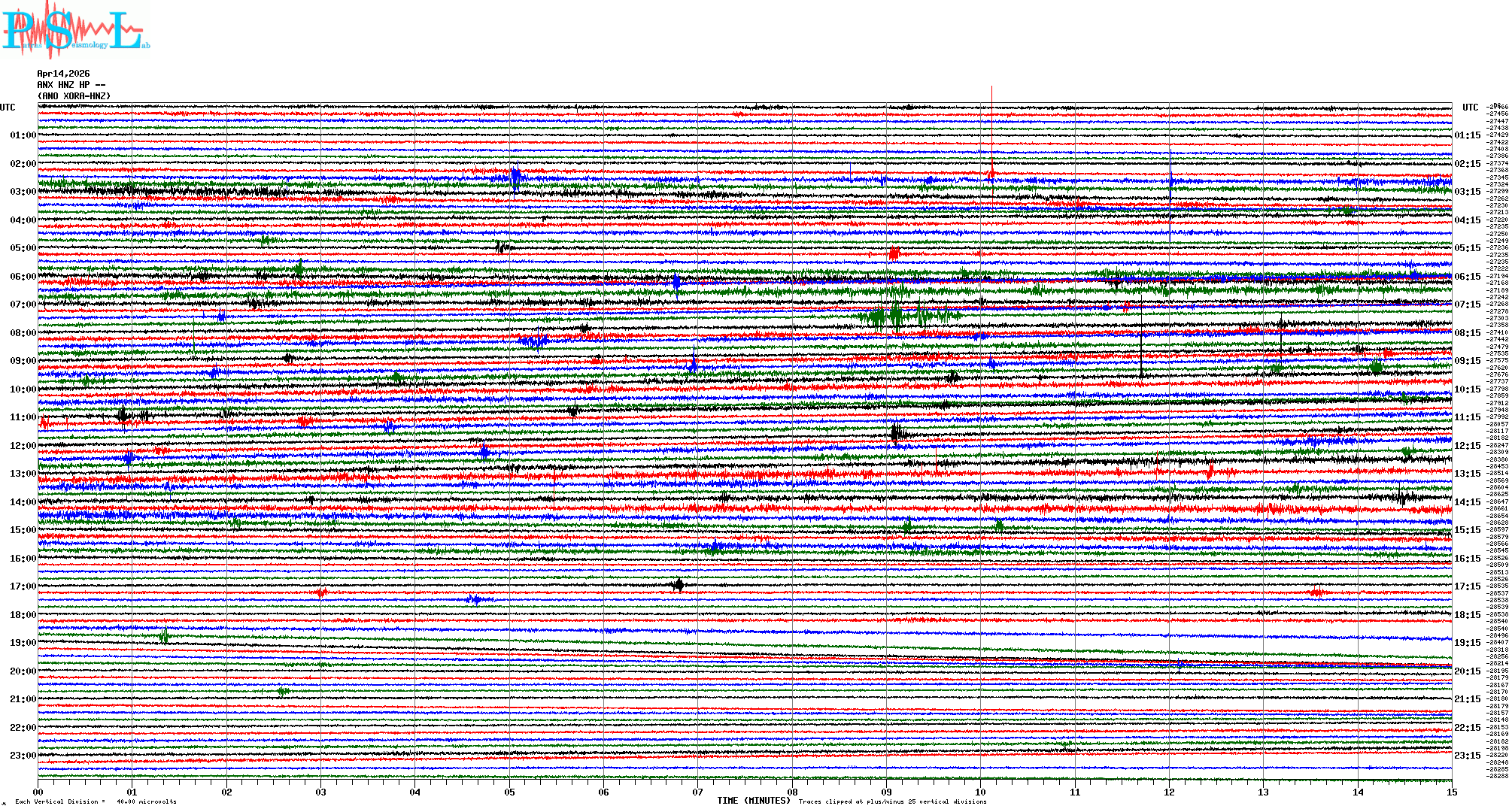The width and height of the screenshot is (1512, 812).
Task: Click the UTC label at top right
Action: click(1470, 108)
